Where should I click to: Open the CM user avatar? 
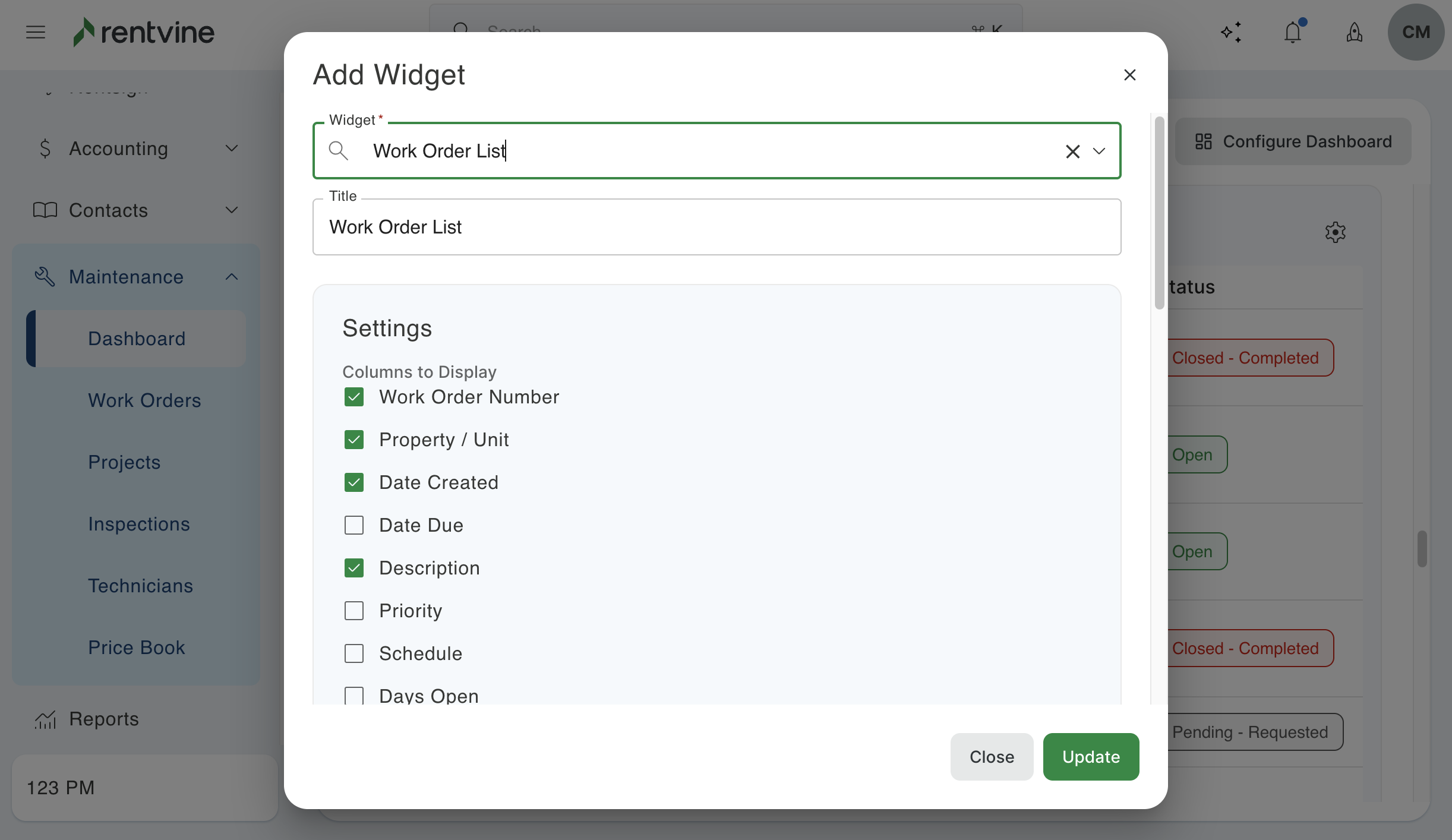pyautogui.click(x=1415, y=32)
